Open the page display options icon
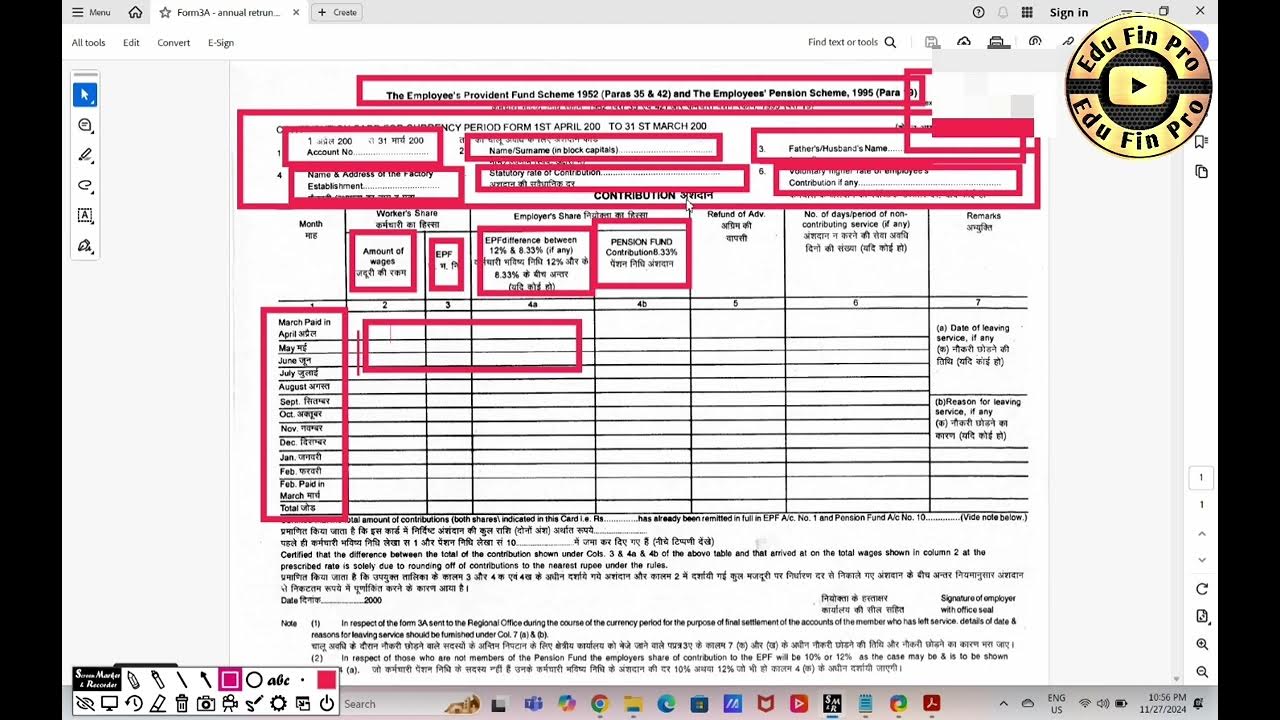The width and height of the screenshot is (1280, 720). coord(1202,616)
